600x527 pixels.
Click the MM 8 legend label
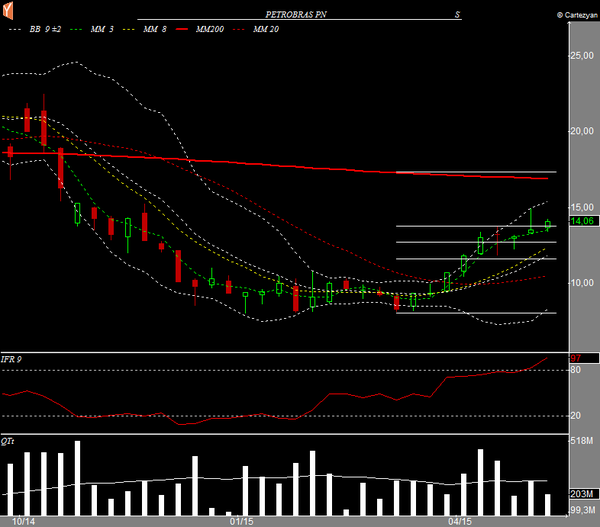pos(154,31)
